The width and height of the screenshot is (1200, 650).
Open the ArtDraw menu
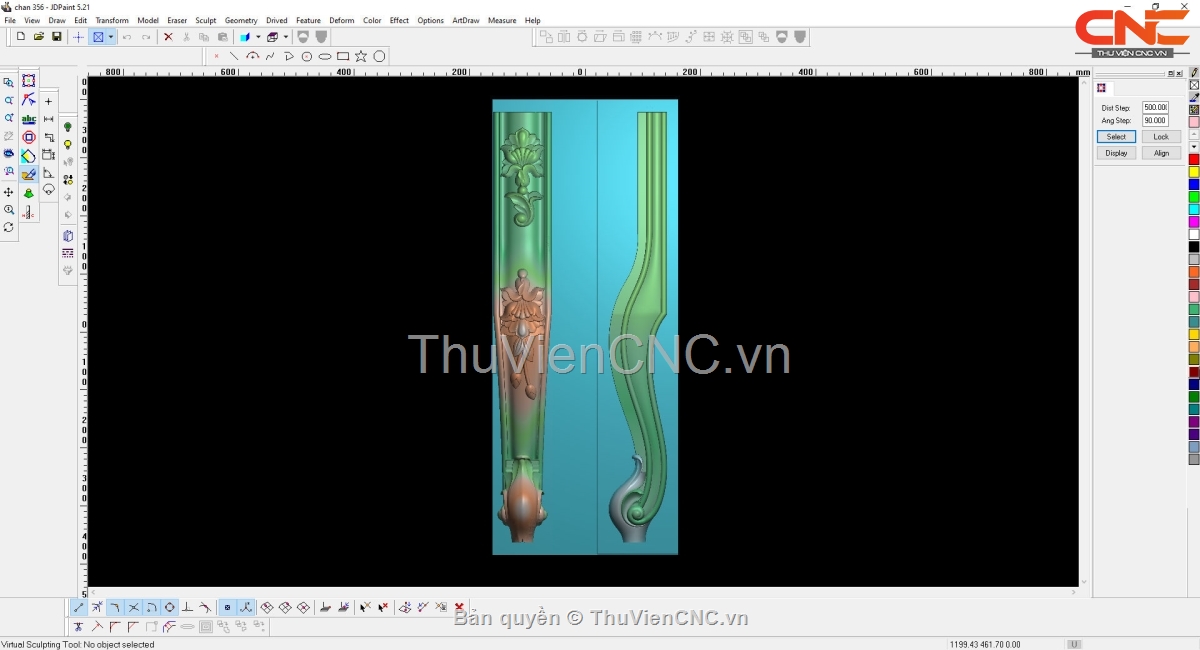point(465,20)
